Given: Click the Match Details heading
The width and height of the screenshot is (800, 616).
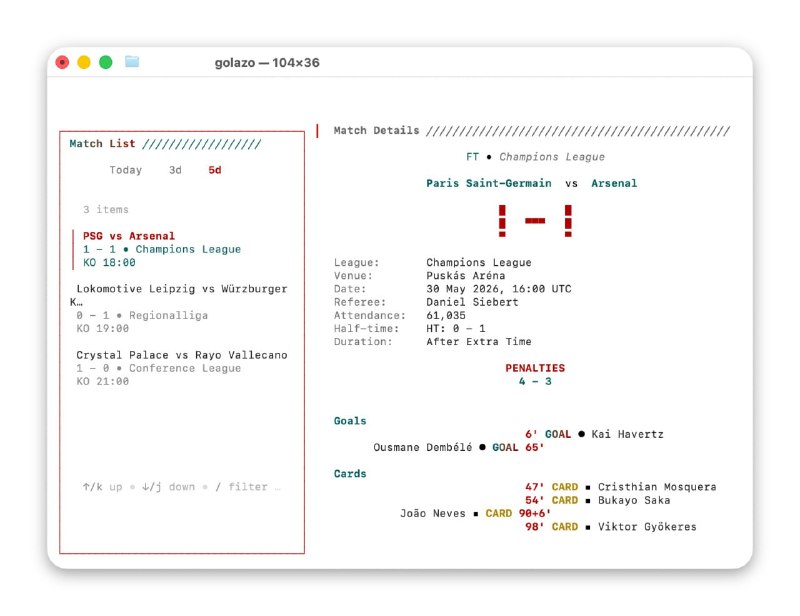Looking at the screenshot, I should click(377, 130).
